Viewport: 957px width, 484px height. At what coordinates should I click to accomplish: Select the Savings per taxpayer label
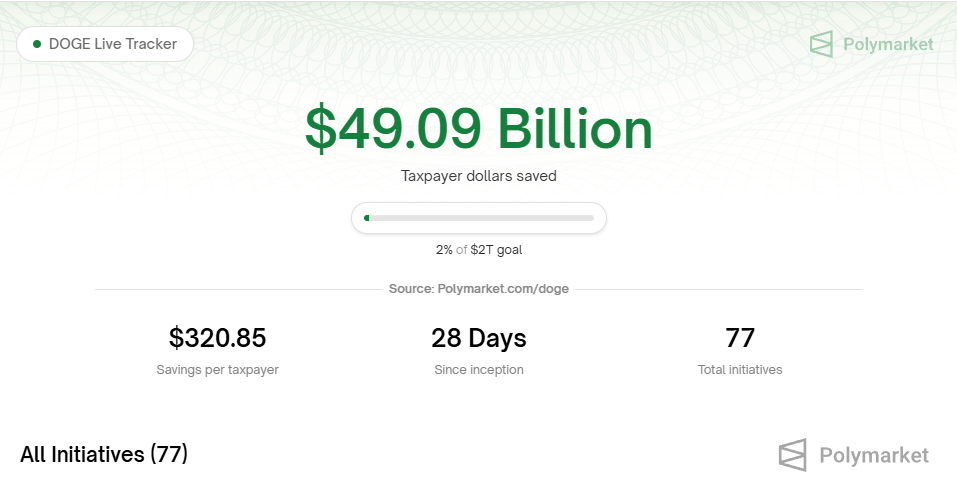(x=217, y=370)
